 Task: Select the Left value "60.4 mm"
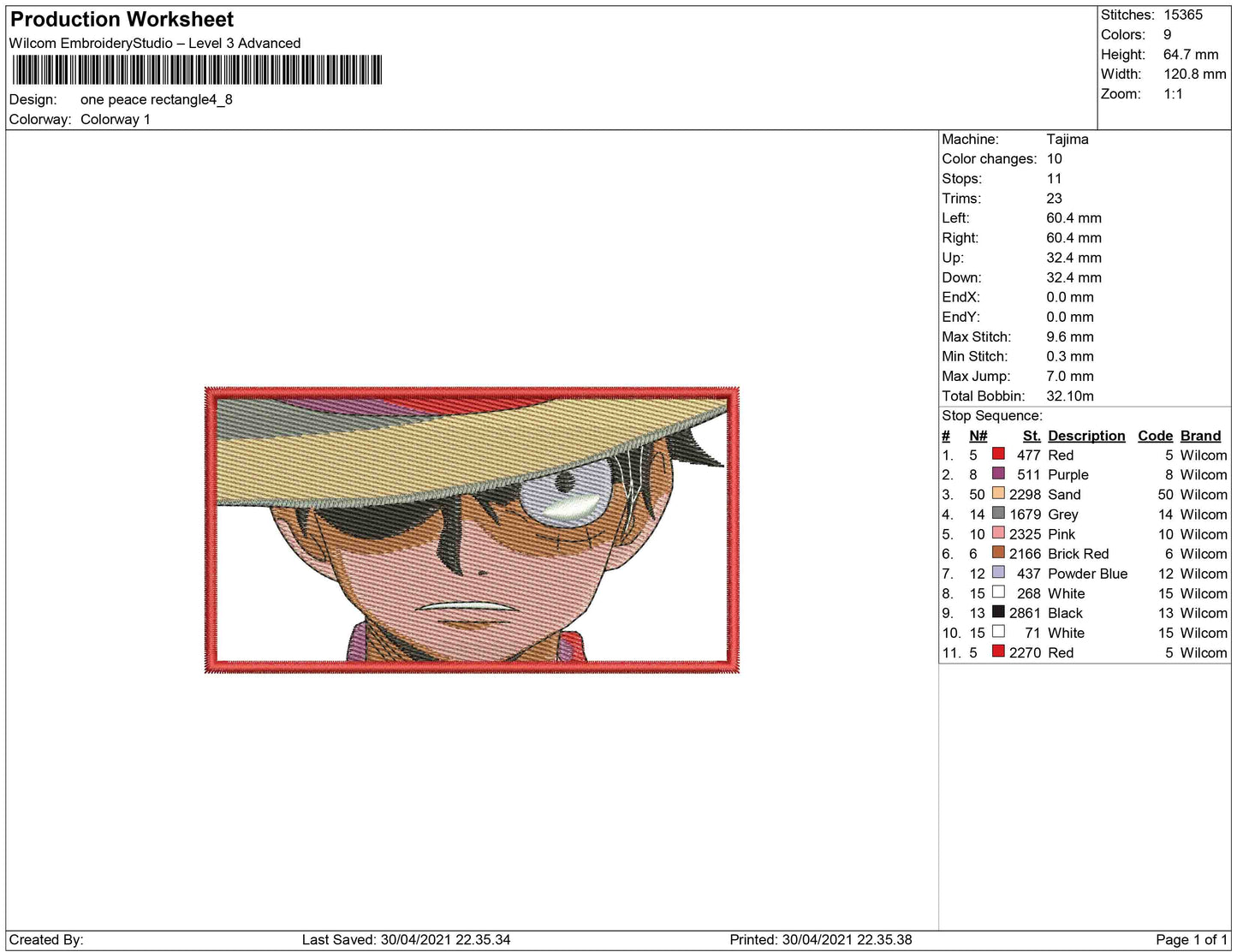[1073, 217]
